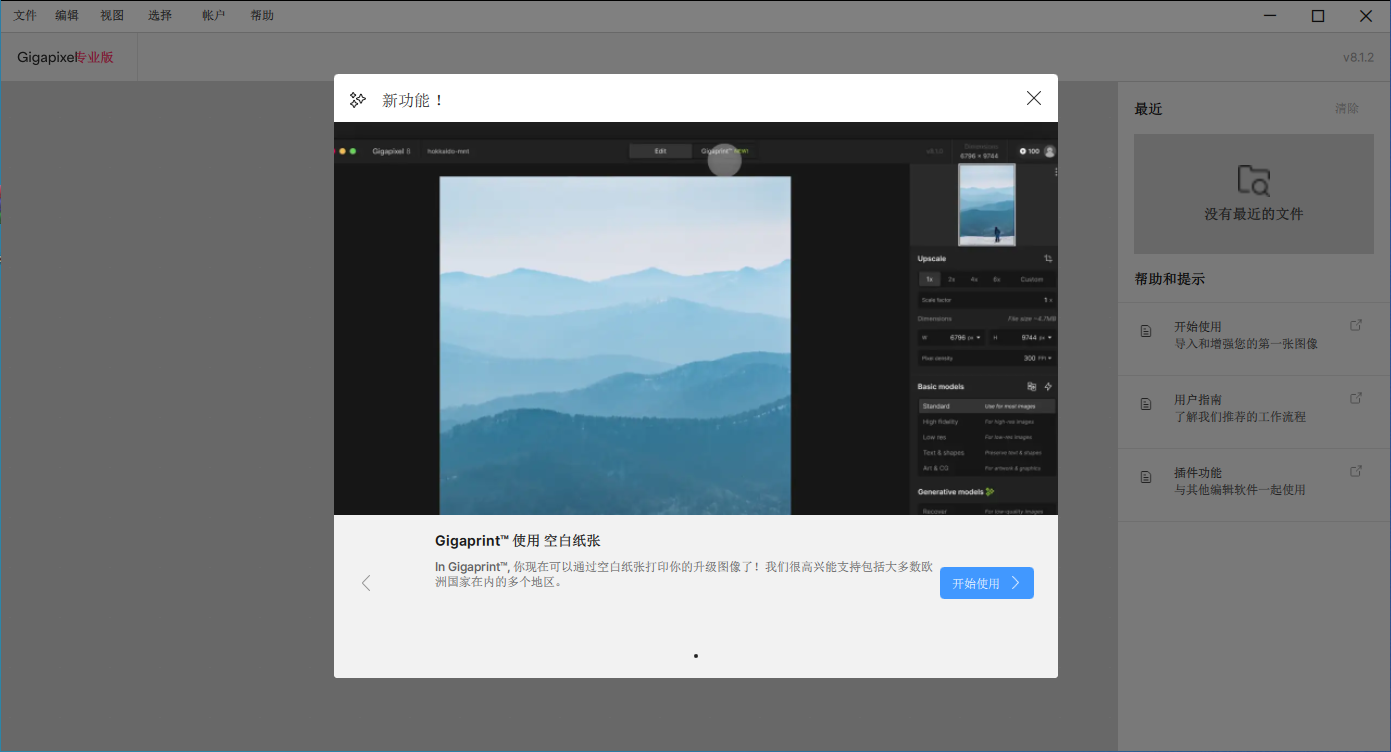Open the external link icon for 插件功能
Screen dimensions: 1391x752
(1356, 471)
